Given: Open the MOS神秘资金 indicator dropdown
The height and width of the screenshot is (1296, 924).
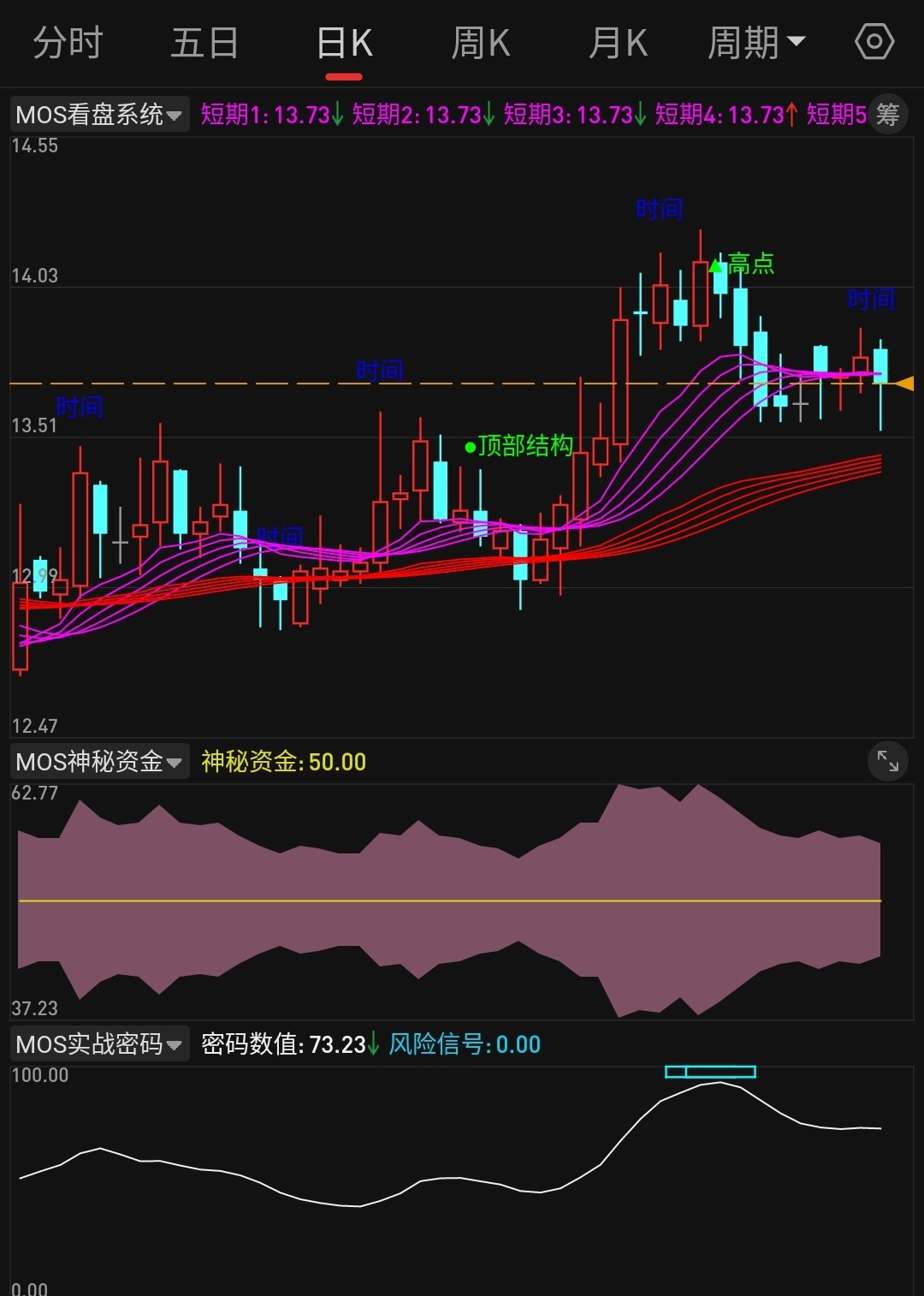Looking at the screenshot, I should (99, 761).
